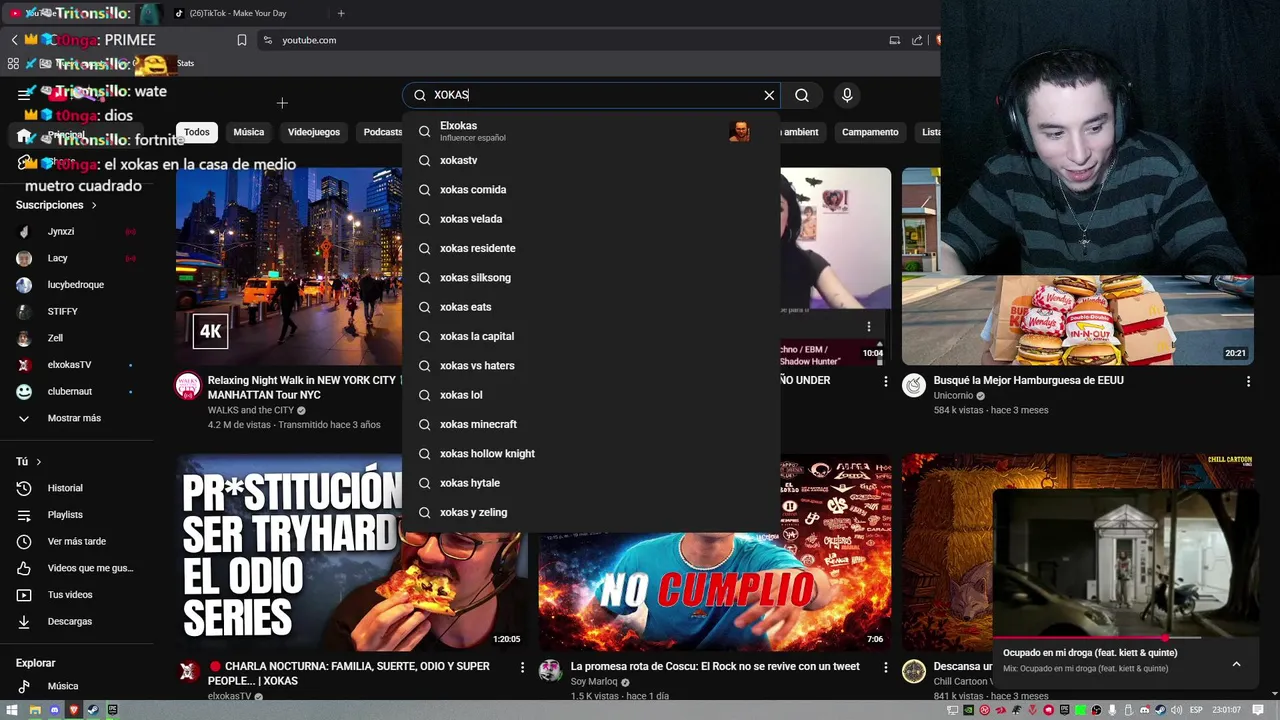
Task: Seek on the mini player progress bar
Action: click(1125, 637)
